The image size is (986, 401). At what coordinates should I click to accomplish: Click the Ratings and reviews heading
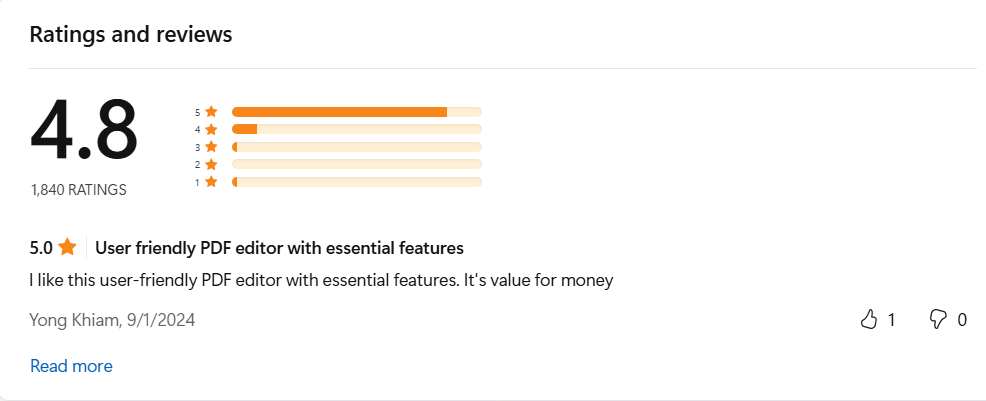pos(131,34)
